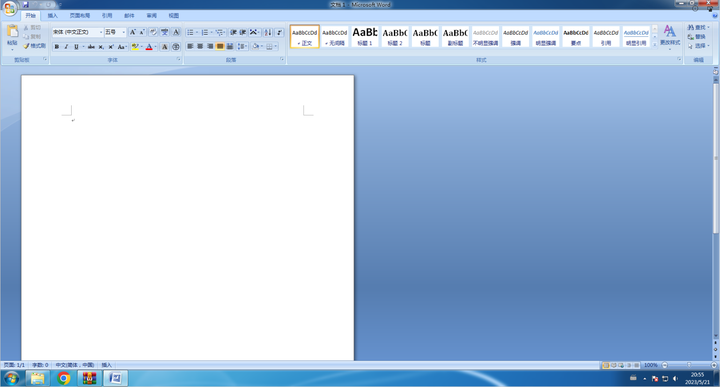Apply the 标题 2 heading style
Viewport: 720px width, 387px height.
click(395, 36)
